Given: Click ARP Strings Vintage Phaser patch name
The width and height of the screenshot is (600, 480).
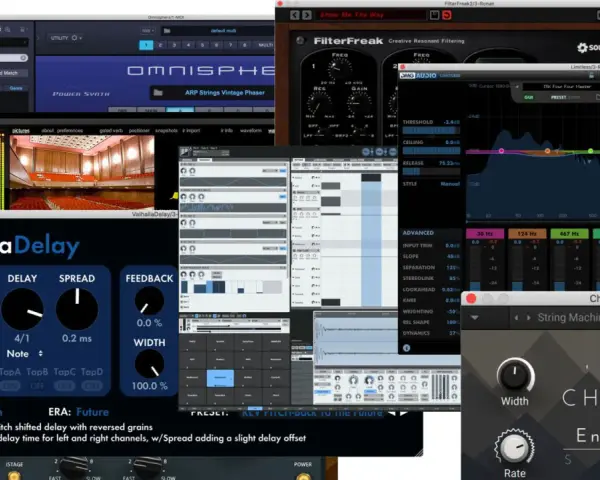Looking at the screenshot, I should tap(225, 92).
